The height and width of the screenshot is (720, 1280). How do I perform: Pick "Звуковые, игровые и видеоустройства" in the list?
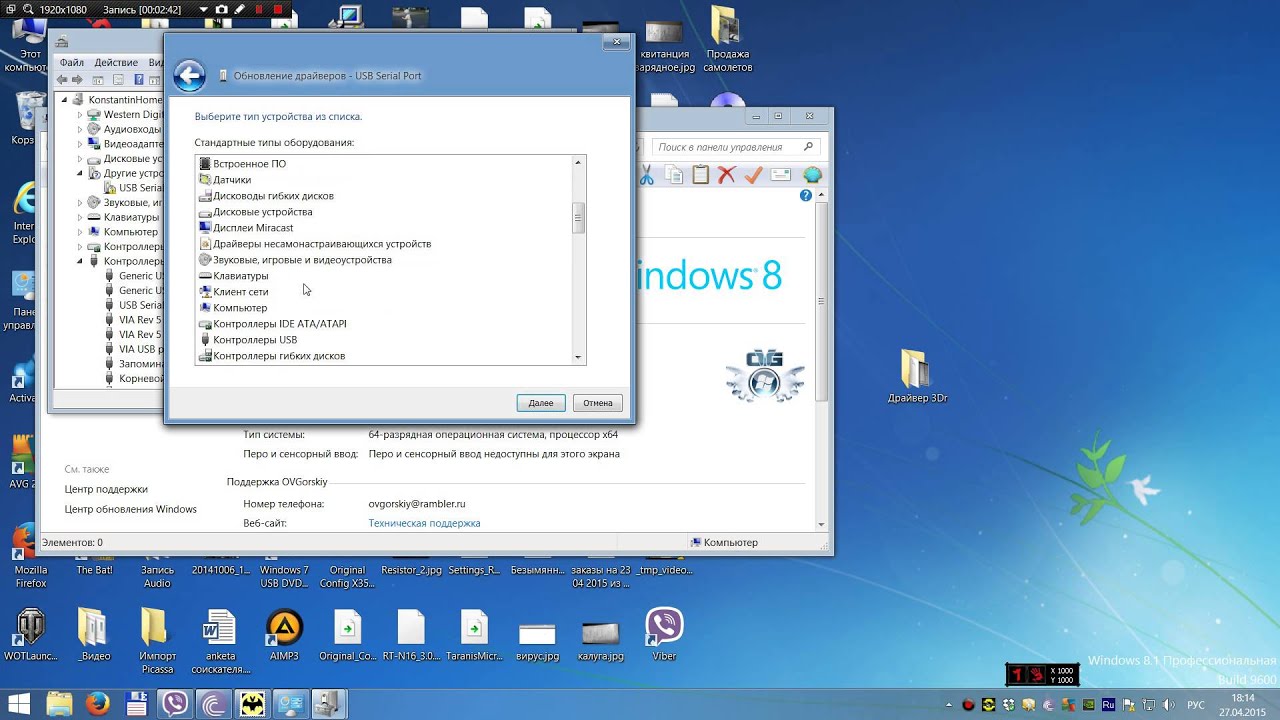[x=302, y=260]
